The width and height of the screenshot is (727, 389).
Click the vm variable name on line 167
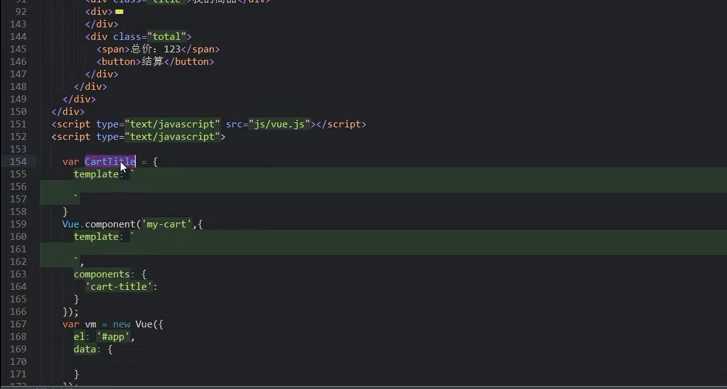[x=90, y=325]
